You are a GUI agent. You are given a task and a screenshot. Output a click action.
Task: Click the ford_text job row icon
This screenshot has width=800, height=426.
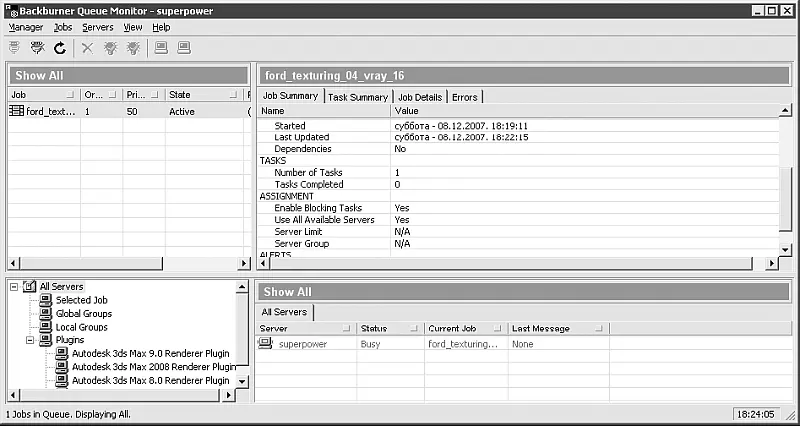(x=16, y=111)
